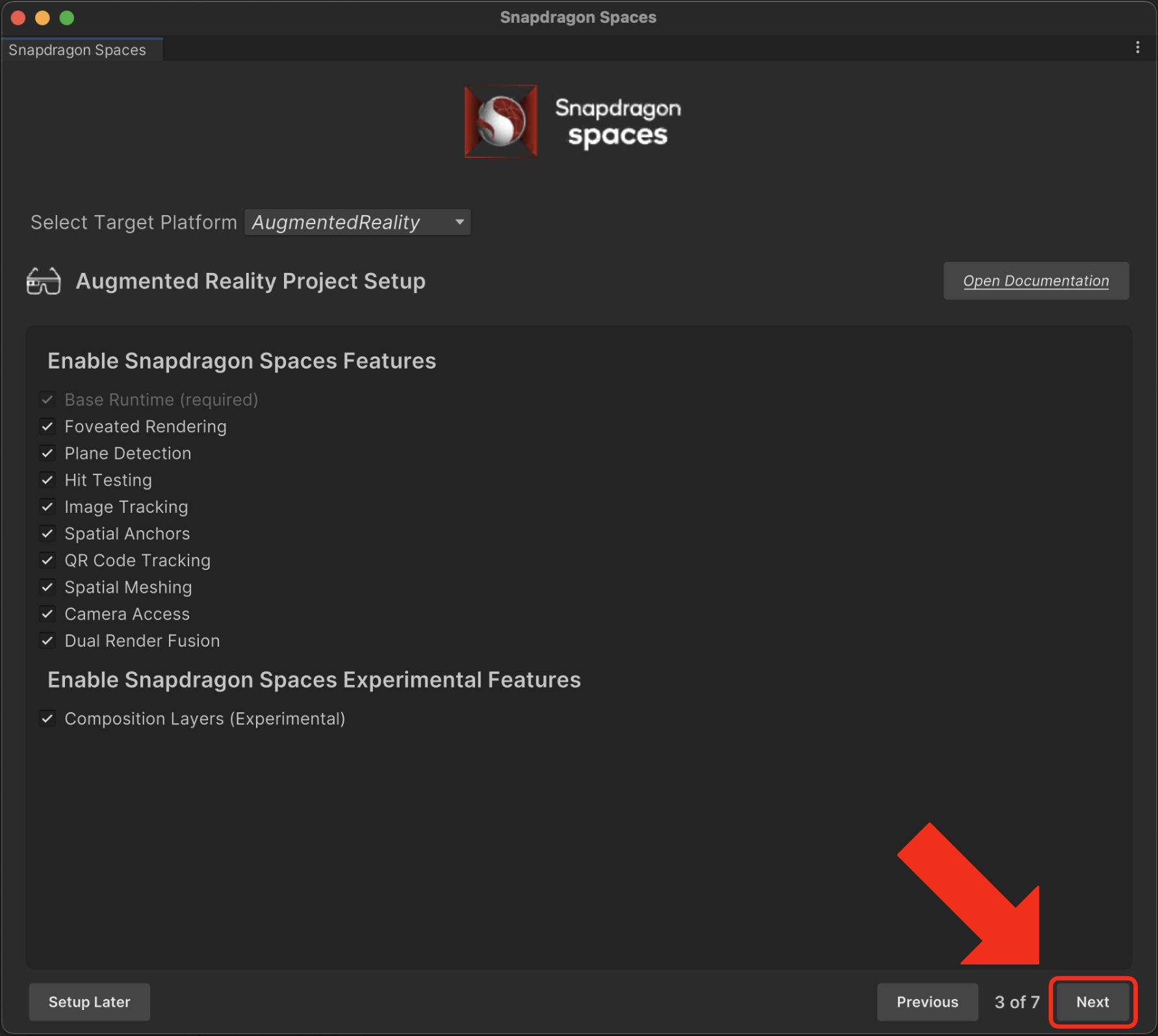Click the '3 of 7' step indicator
Image resolution: width=1158 pixels, height=1036 pixels.
click(1017, 1002)
